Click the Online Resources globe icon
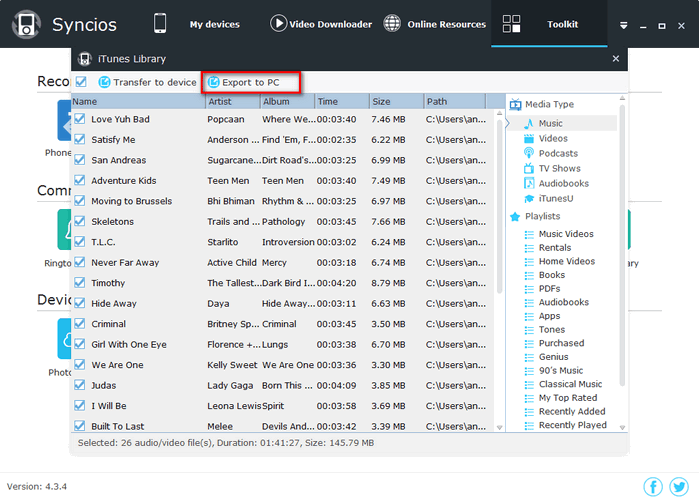This screenshot has width=699, height=502. tap(392, 24)
